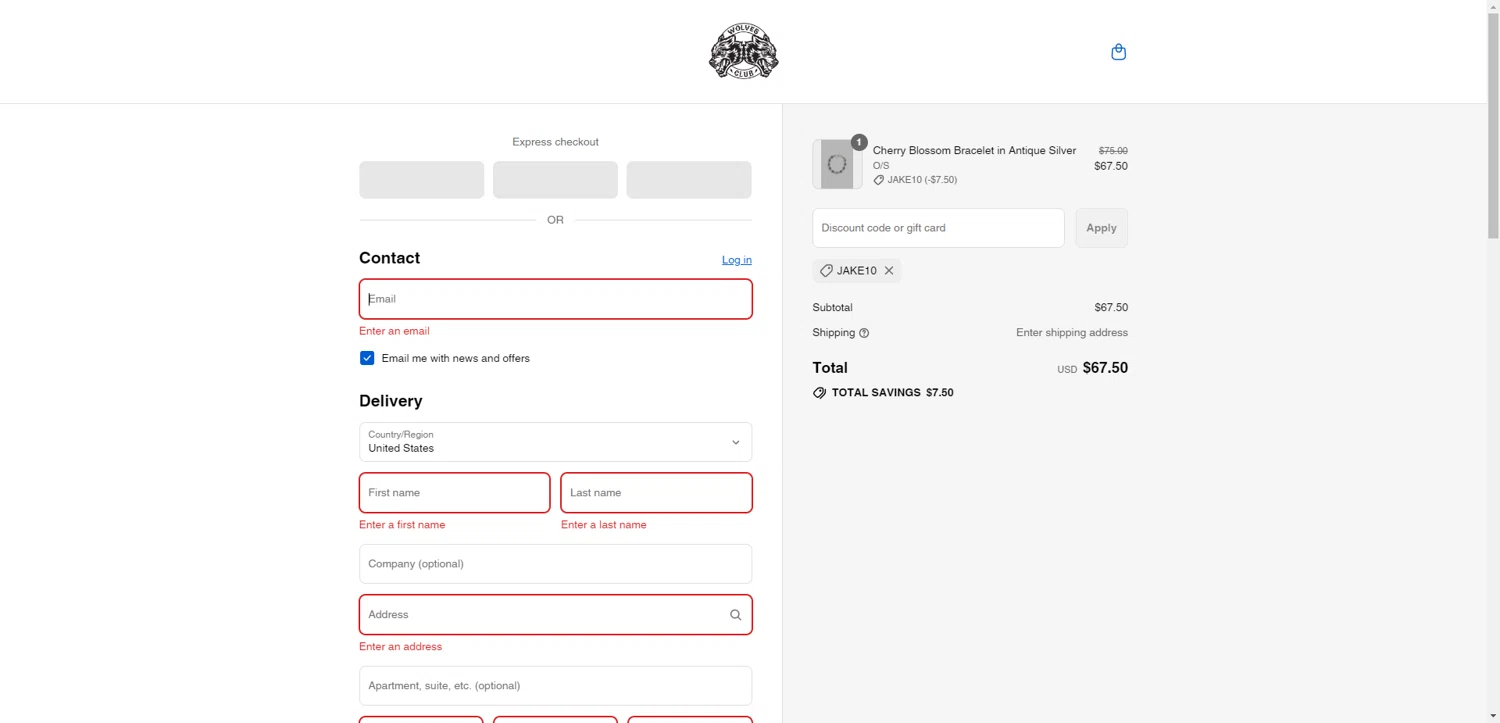Open the Country/Region dropdown
This screenshot has width=1500, height=723.
click(555, 442)
